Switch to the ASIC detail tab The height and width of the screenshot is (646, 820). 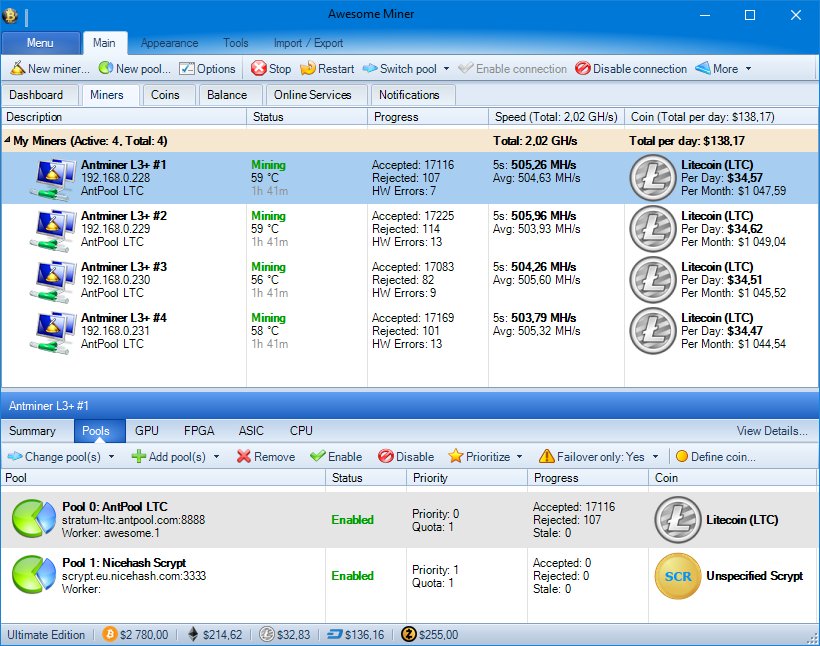click(251, 430)
